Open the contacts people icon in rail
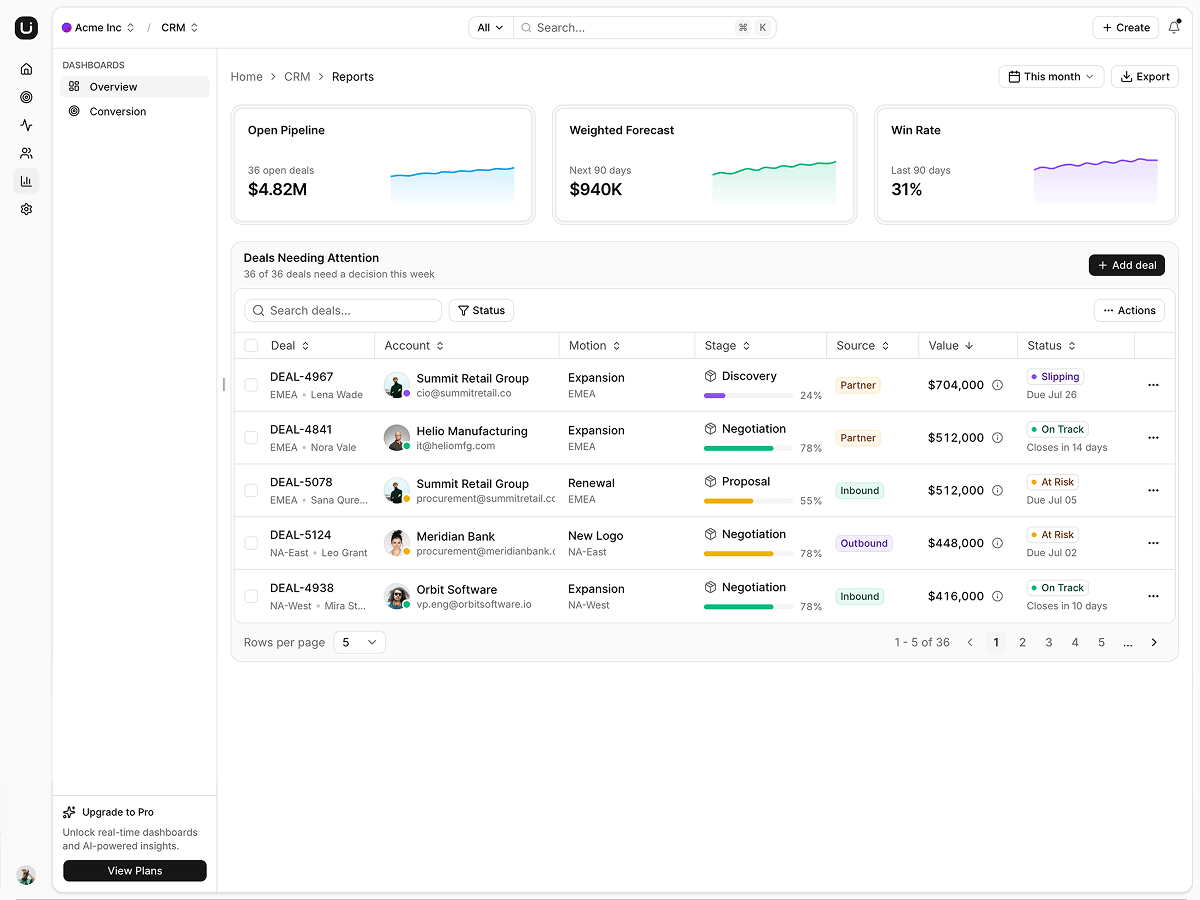This screenshot has width=1200, height=900. pos(26,153)
